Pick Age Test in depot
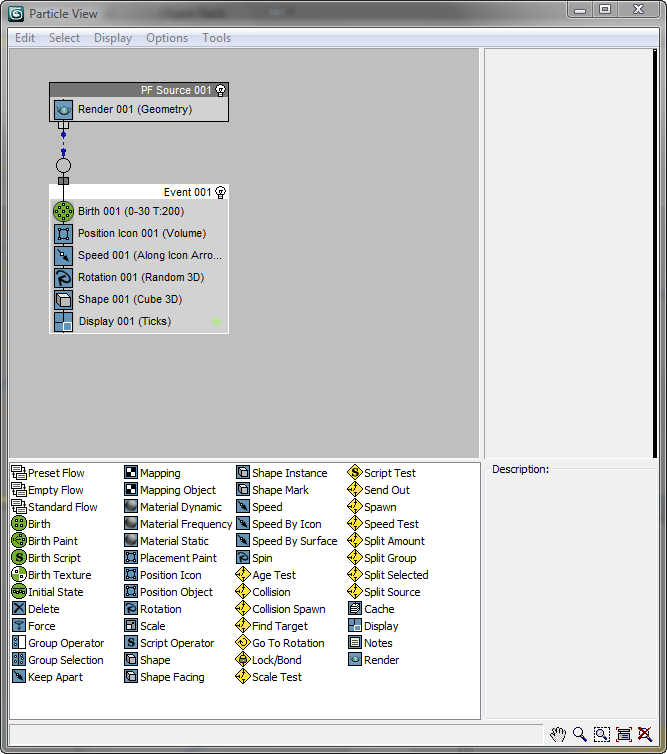 266,575
